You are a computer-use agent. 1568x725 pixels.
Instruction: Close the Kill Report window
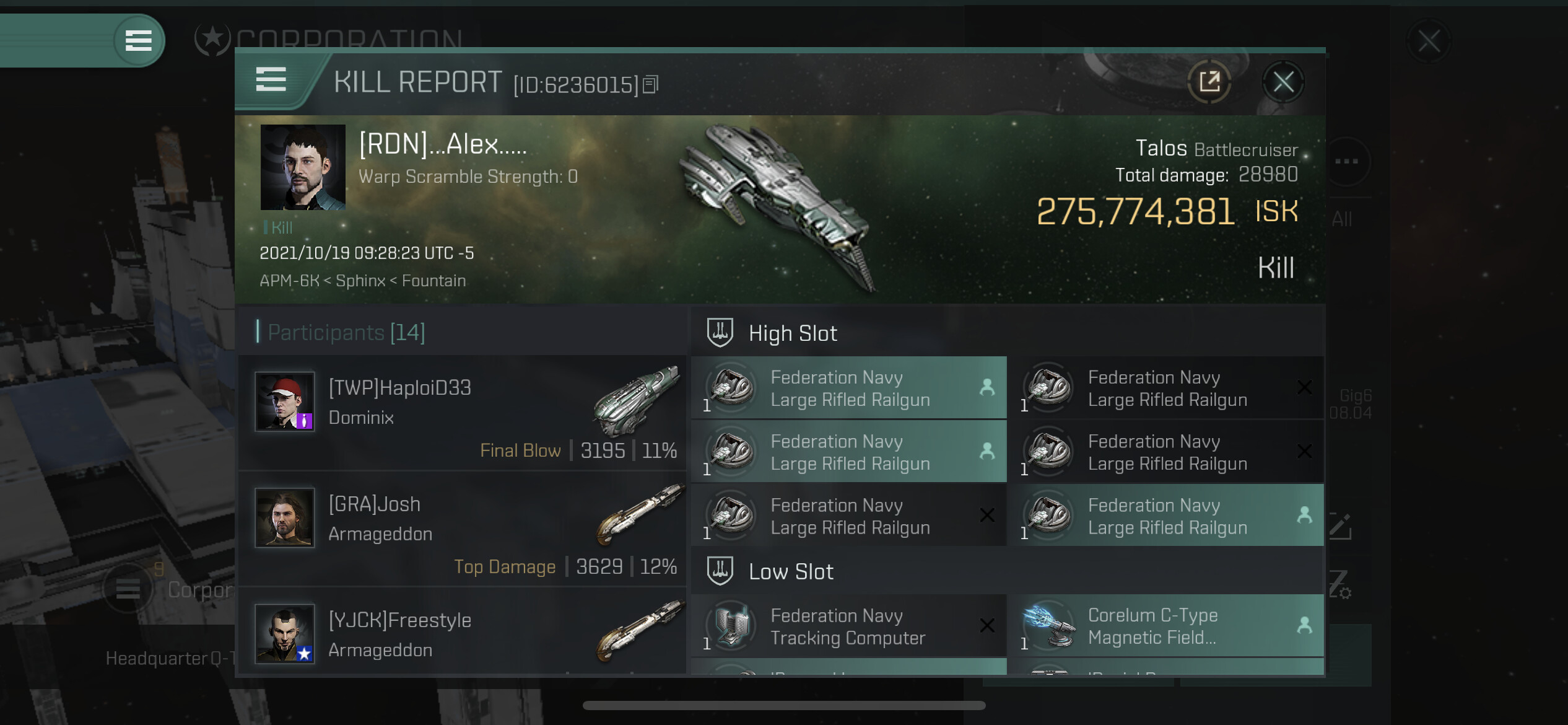coord(1283,82)
